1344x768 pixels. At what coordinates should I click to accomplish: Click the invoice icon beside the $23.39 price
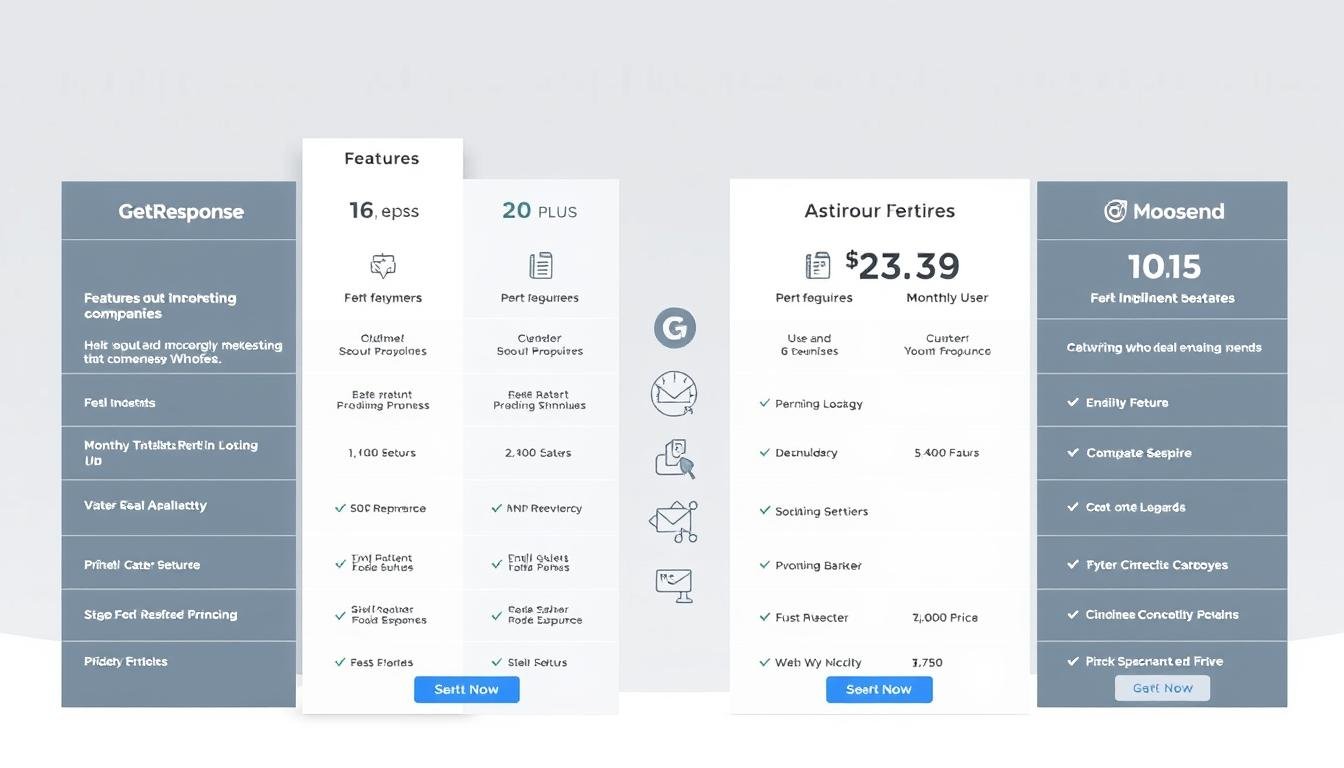[817, 265]
